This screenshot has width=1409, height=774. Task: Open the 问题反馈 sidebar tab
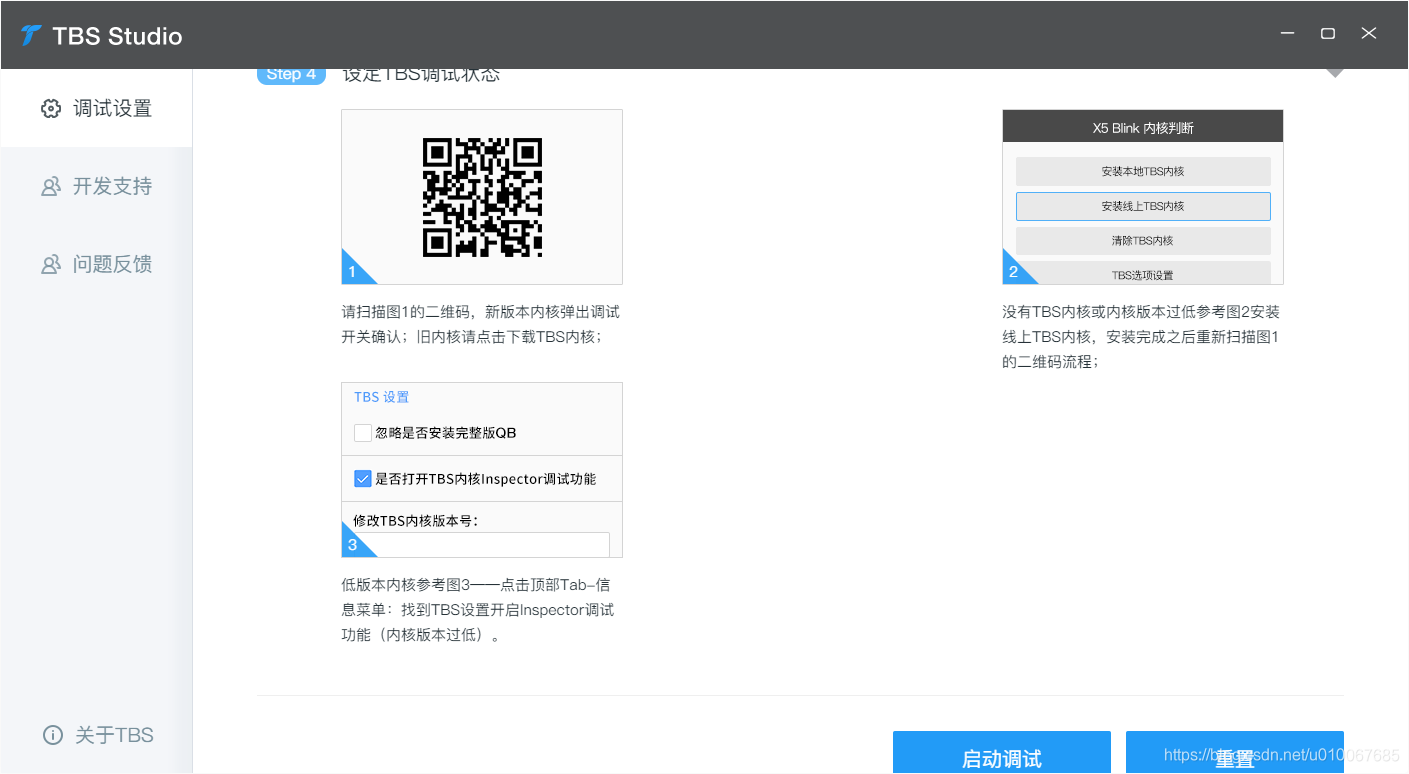click(x=96, y=264)
